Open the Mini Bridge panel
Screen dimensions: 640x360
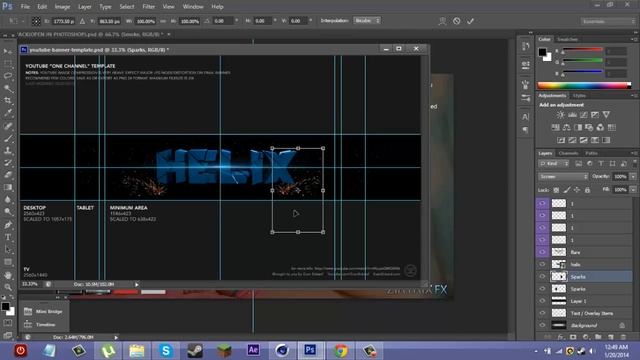[43, 311]
